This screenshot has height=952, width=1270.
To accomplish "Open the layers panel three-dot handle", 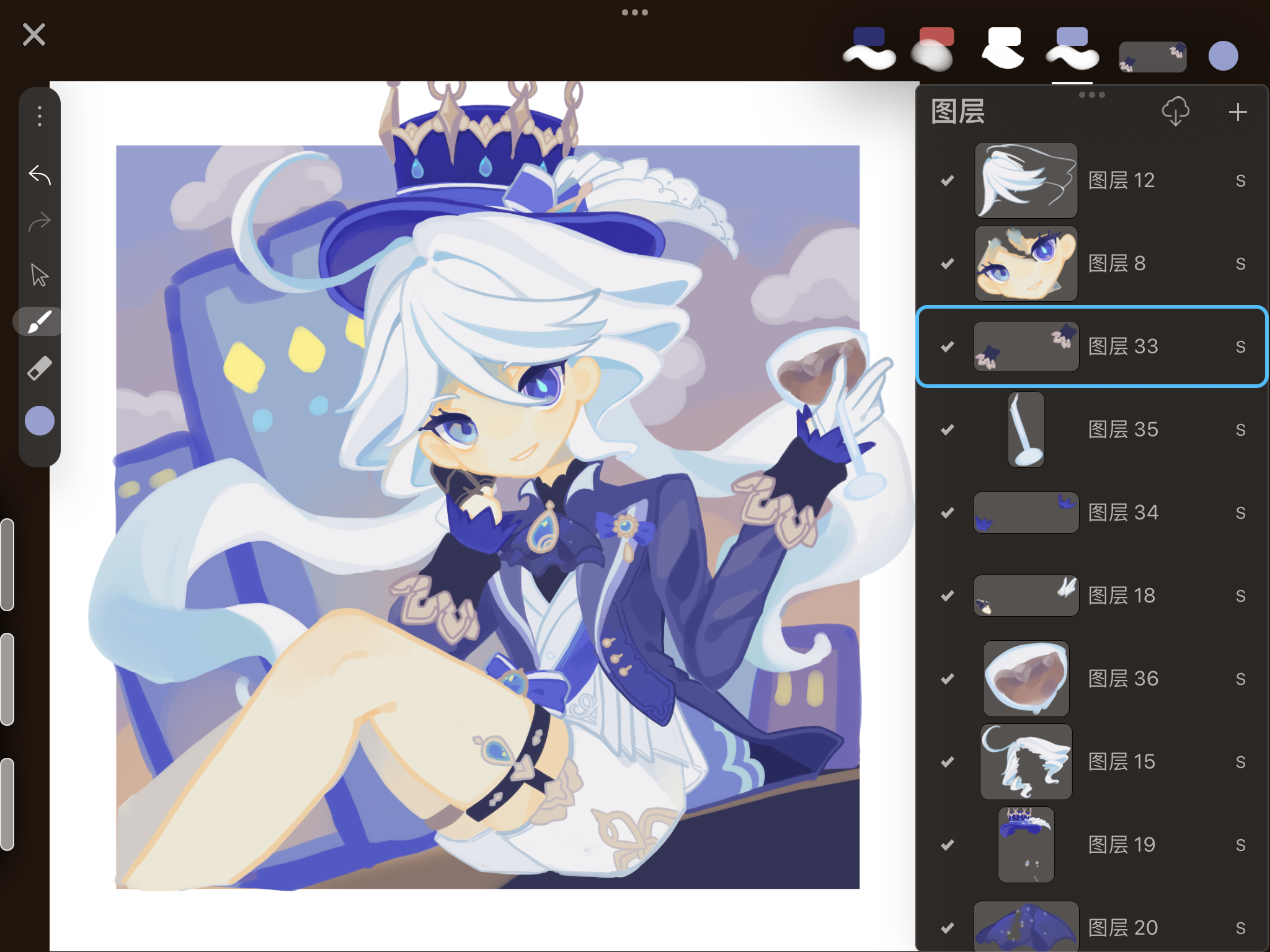I will click(1092, 95).
